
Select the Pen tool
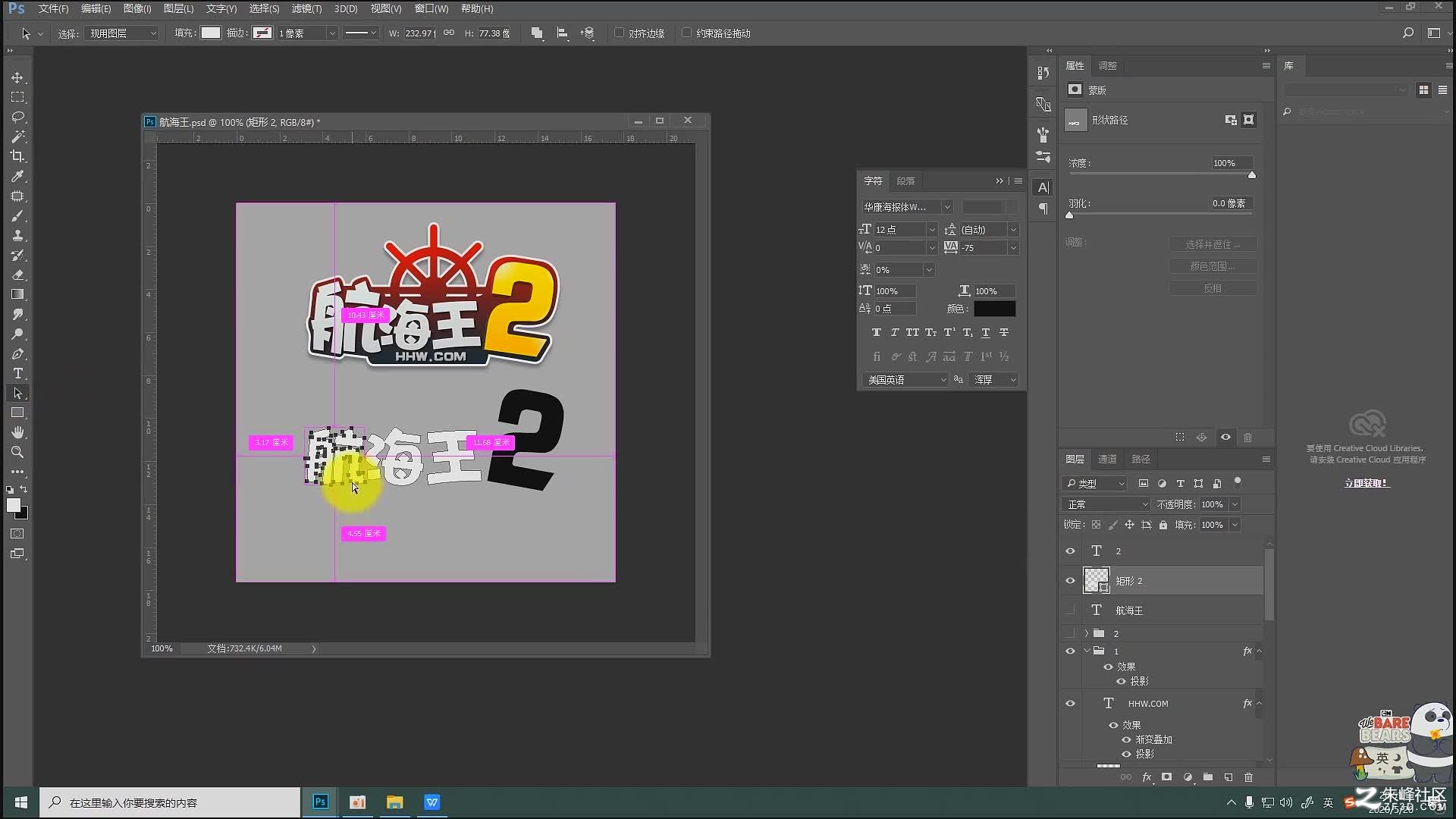pos(17,354)
